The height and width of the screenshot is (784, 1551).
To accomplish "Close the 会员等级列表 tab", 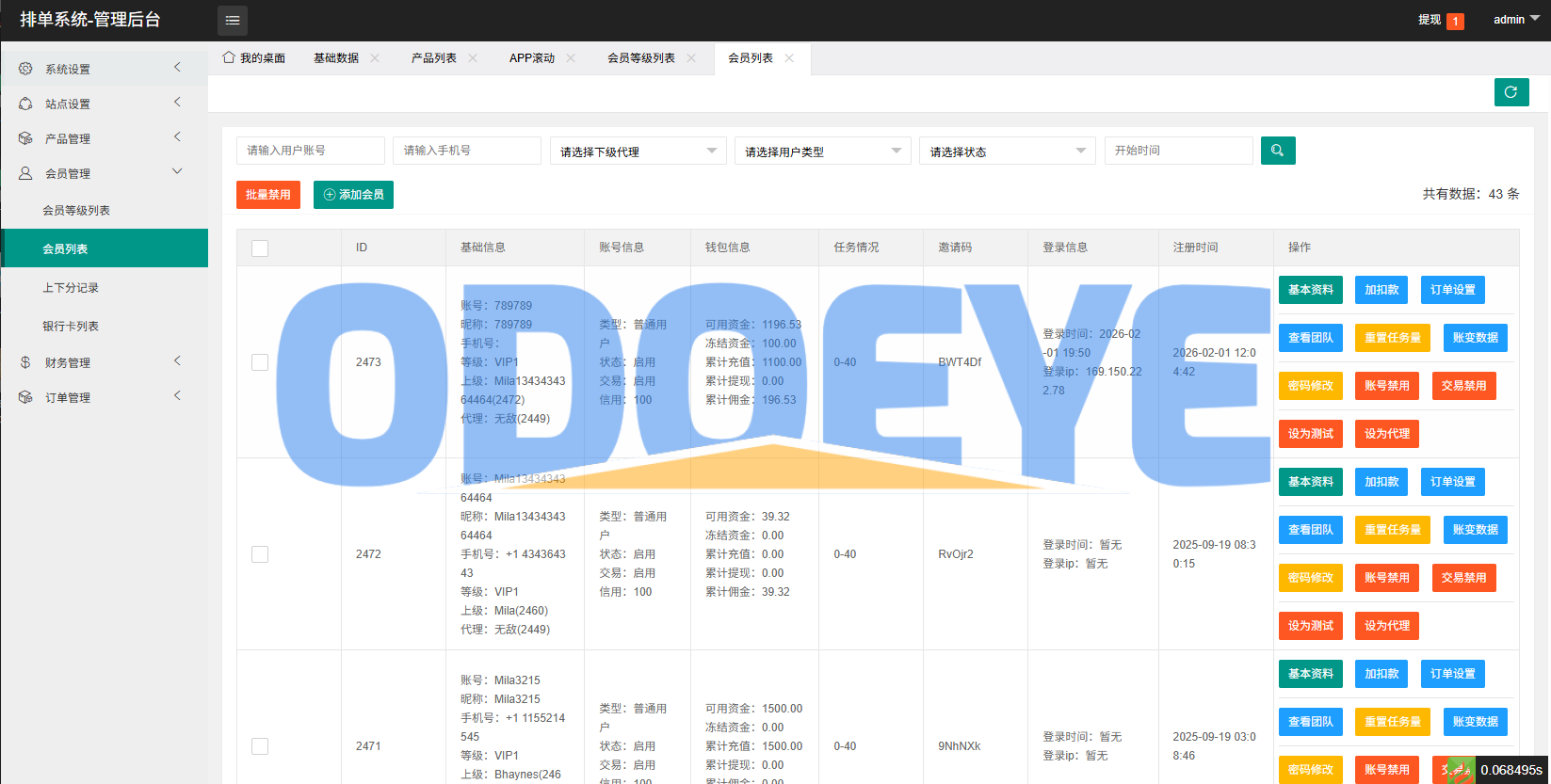I will pos(691,58).
